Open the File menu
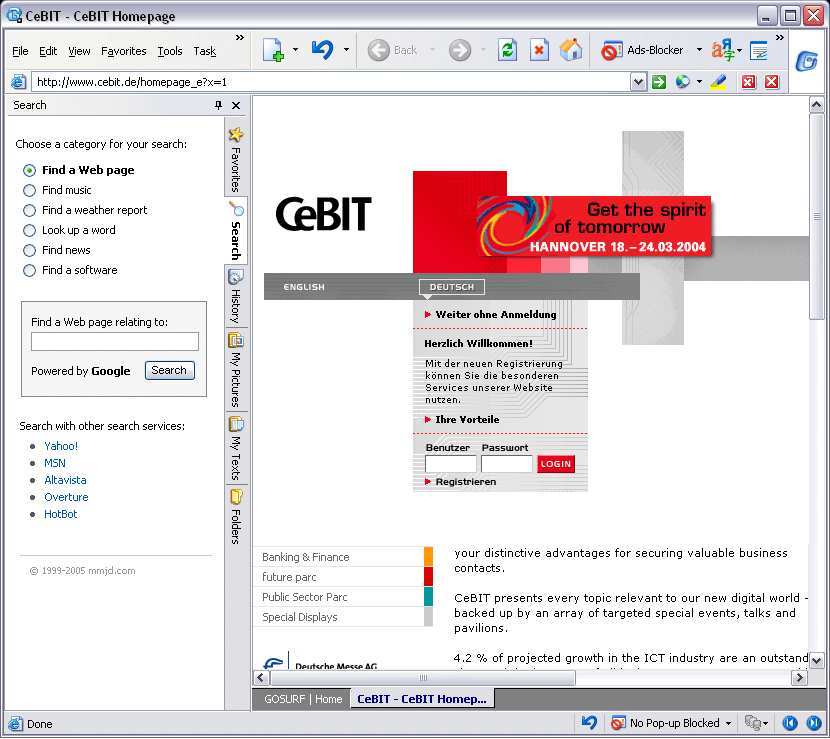Image resolution: width=830 pixels, height=739 pixels. [20, 51]
